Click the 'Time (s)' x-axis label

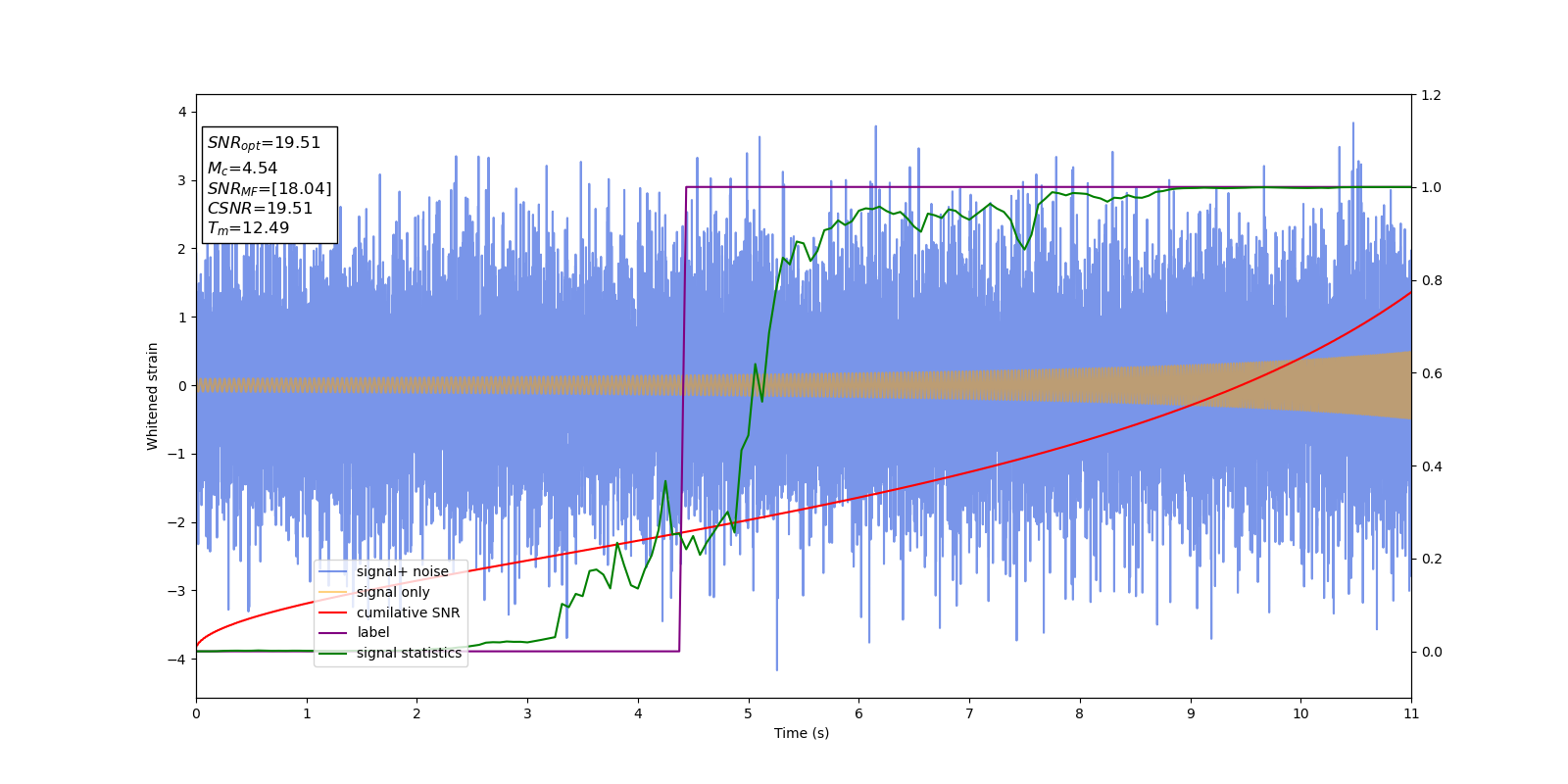(802, 733)
